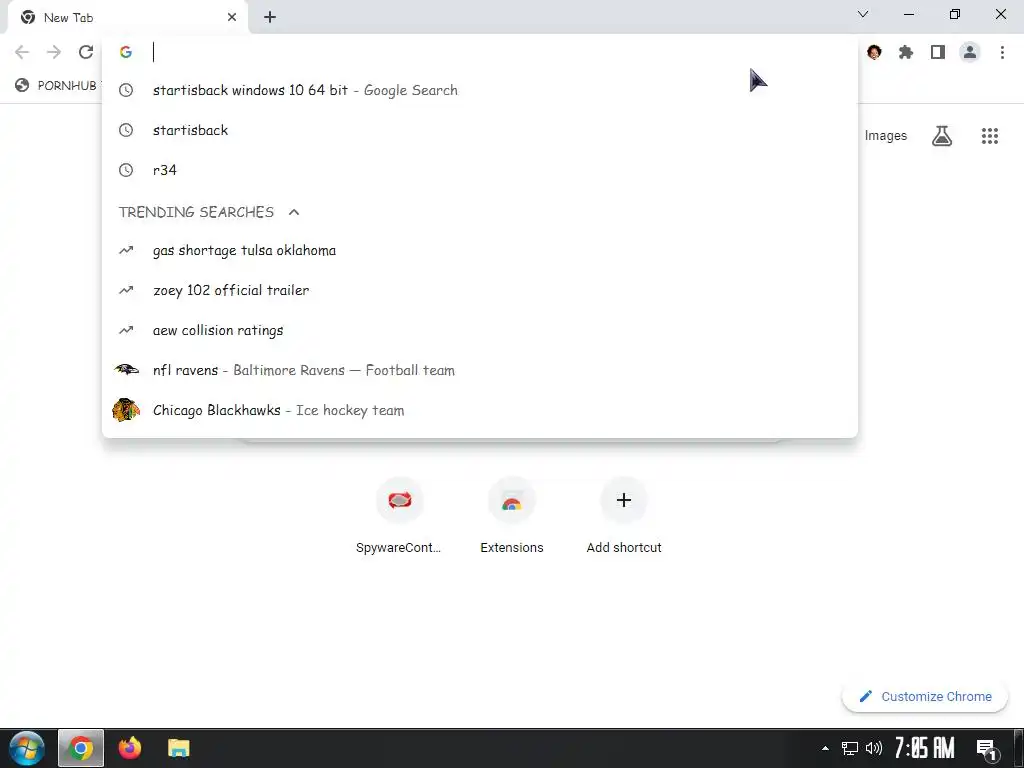Choose the 'startisback windows 10 64 bit' suggestion
1024x768 pixels.
(480, 90)
